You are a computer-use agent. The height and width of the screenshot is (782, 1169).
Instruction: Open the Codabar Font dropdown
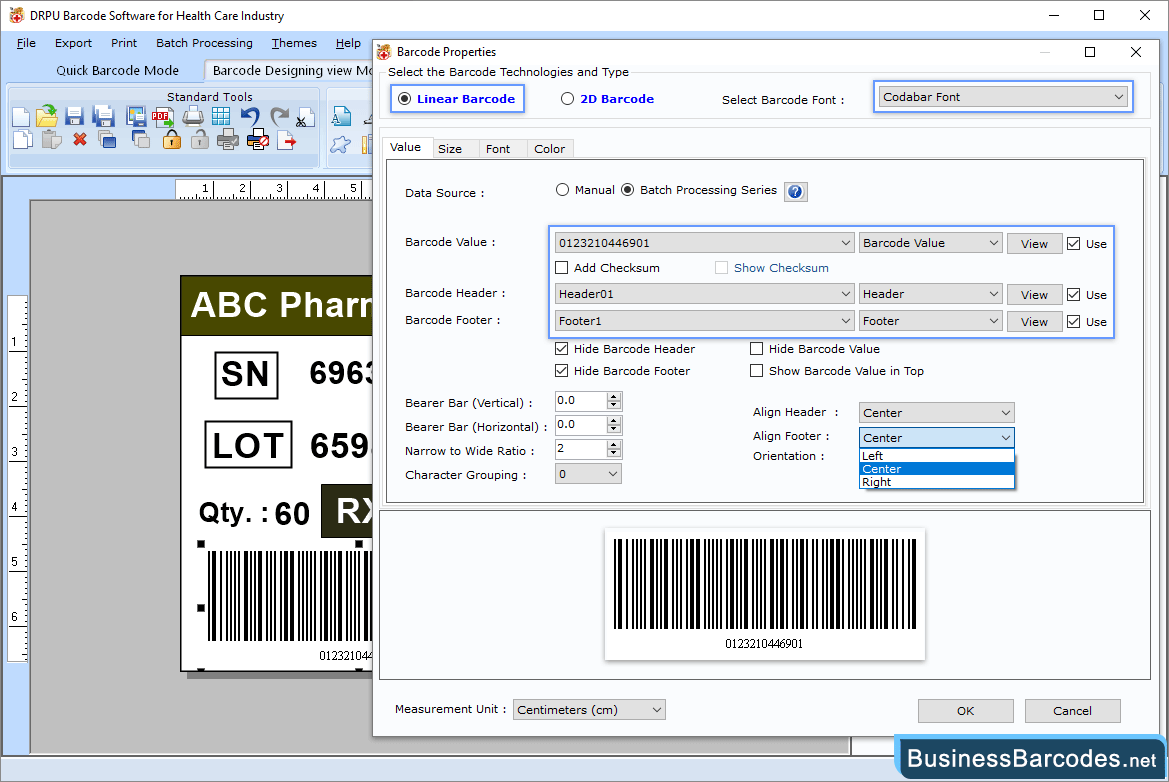point(1003,97)
